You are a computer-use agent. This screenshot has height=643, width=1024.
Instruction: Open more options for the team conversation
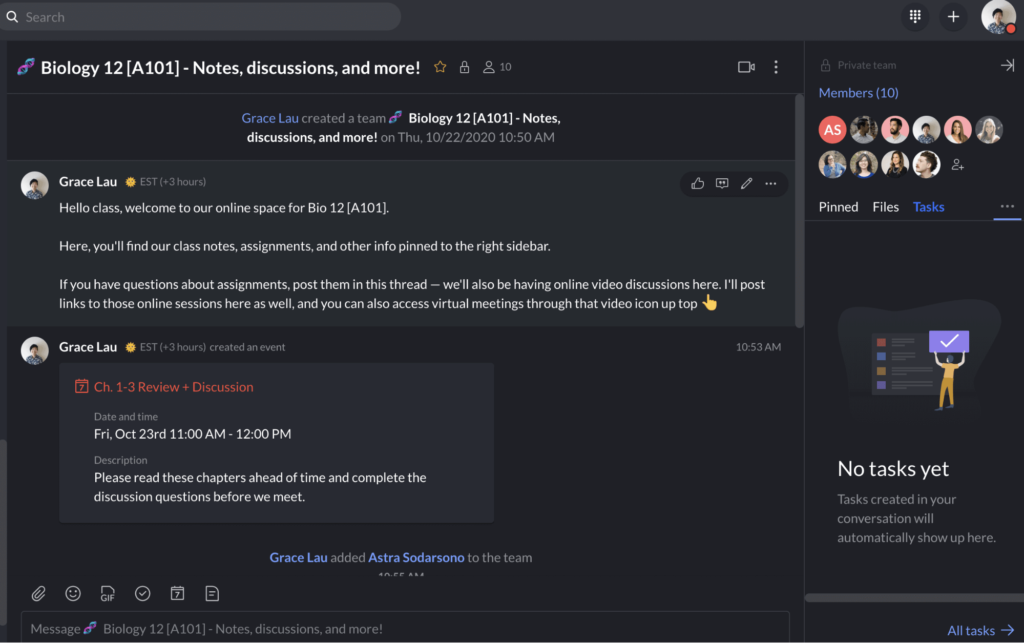coord(776,67)
